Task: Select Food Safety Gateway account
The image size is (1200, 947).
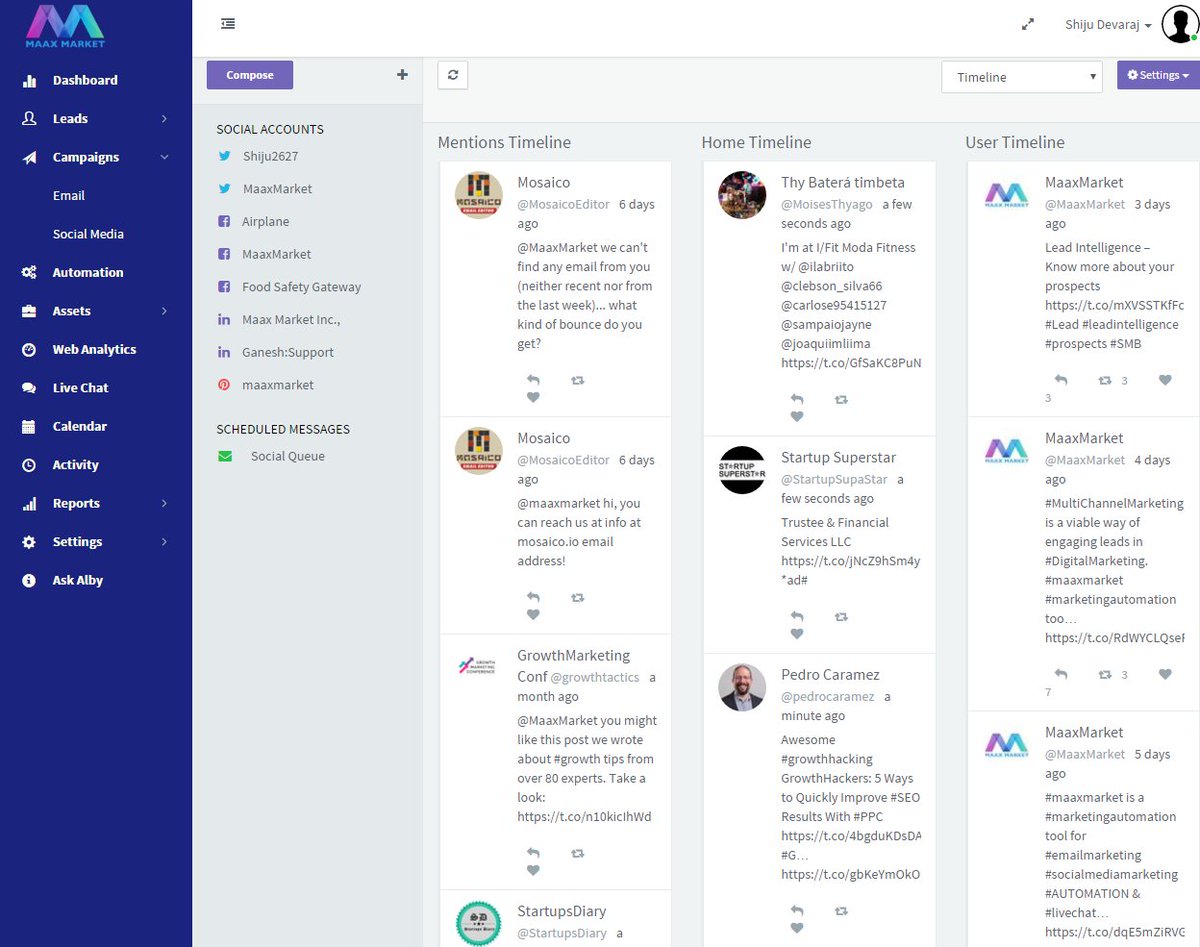Action: point(301,287)
